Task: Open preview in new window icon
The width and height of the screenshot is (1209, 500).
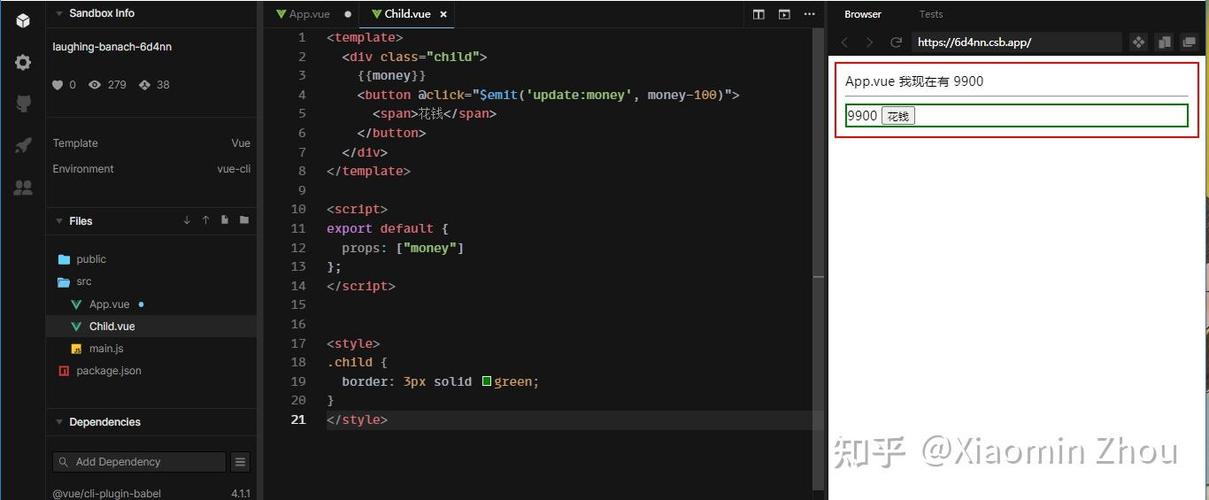Action: point(1189,42)
